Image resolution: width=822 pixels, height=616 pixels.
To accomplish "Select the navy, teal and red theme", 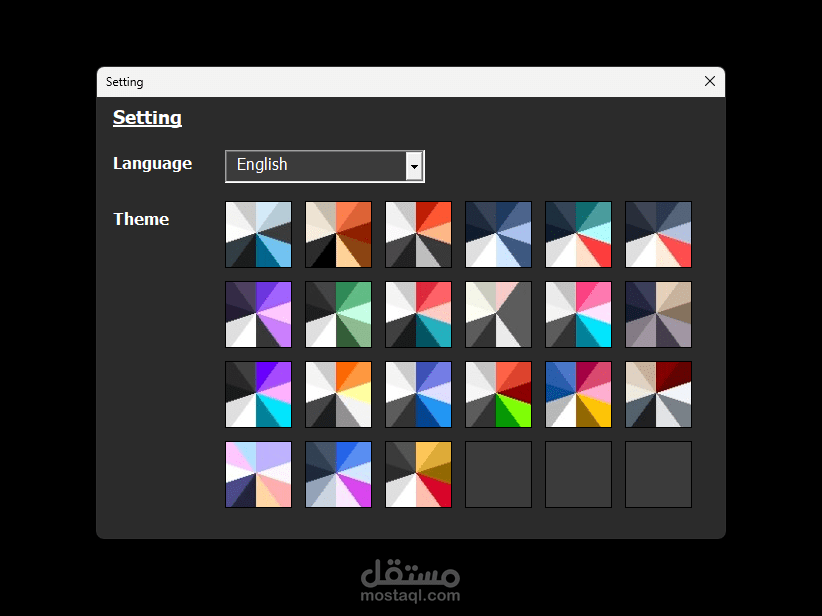I will tap(578, 234).
